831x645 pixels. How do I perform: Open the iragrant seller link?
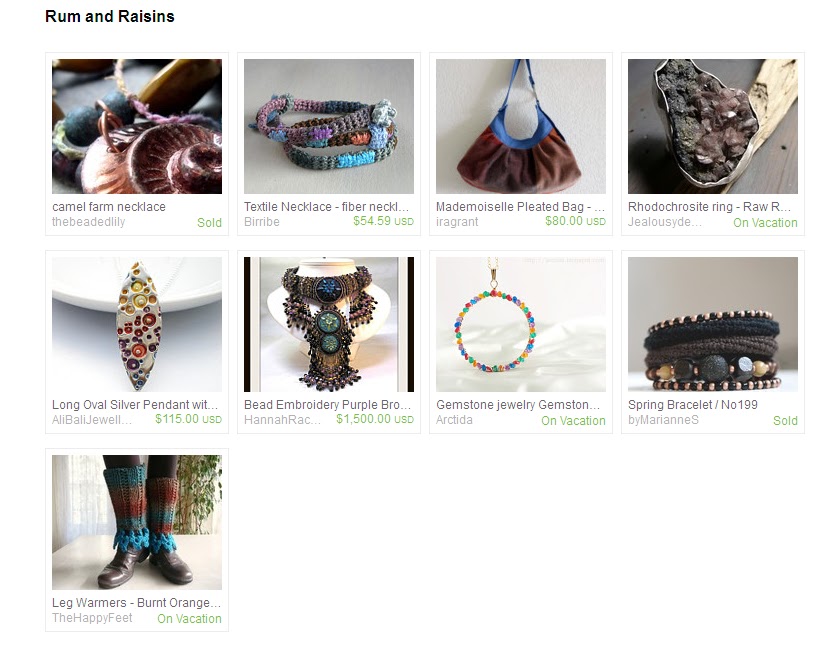point(457,222)
